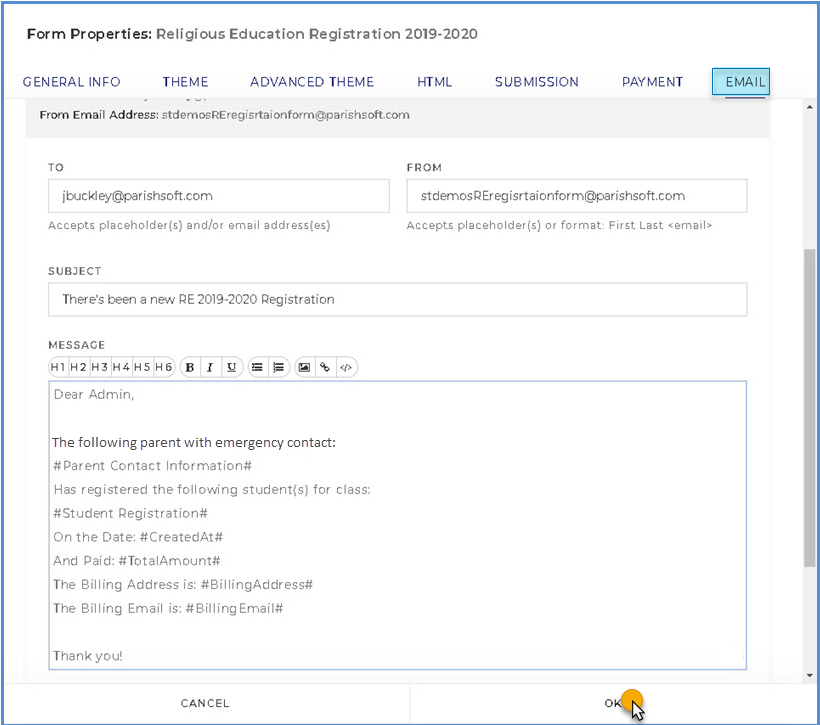This screenshot has width=820, height=725.
Task: Cancel the form properties dialog
Action: click(204, 703)
